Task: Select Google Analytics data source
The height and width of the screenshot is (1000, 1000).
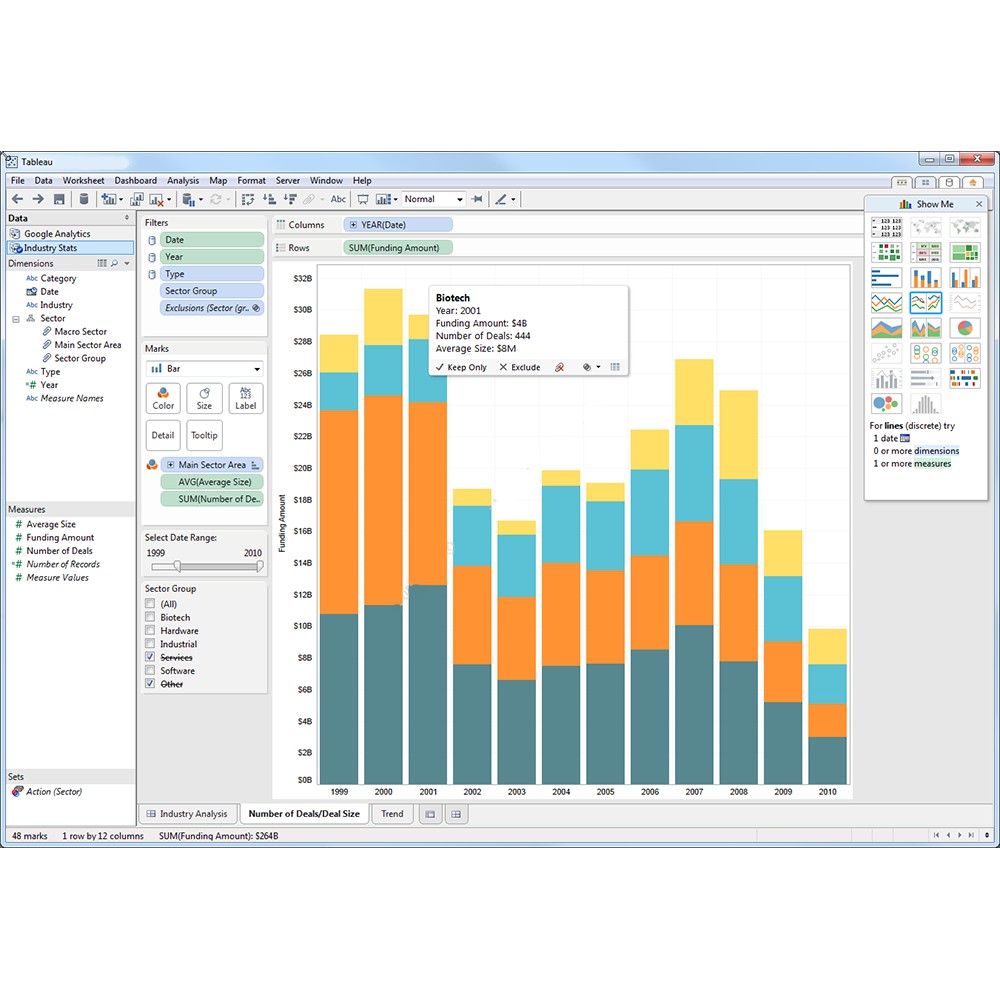Action: pyautogui.click(x=57, y=234)
